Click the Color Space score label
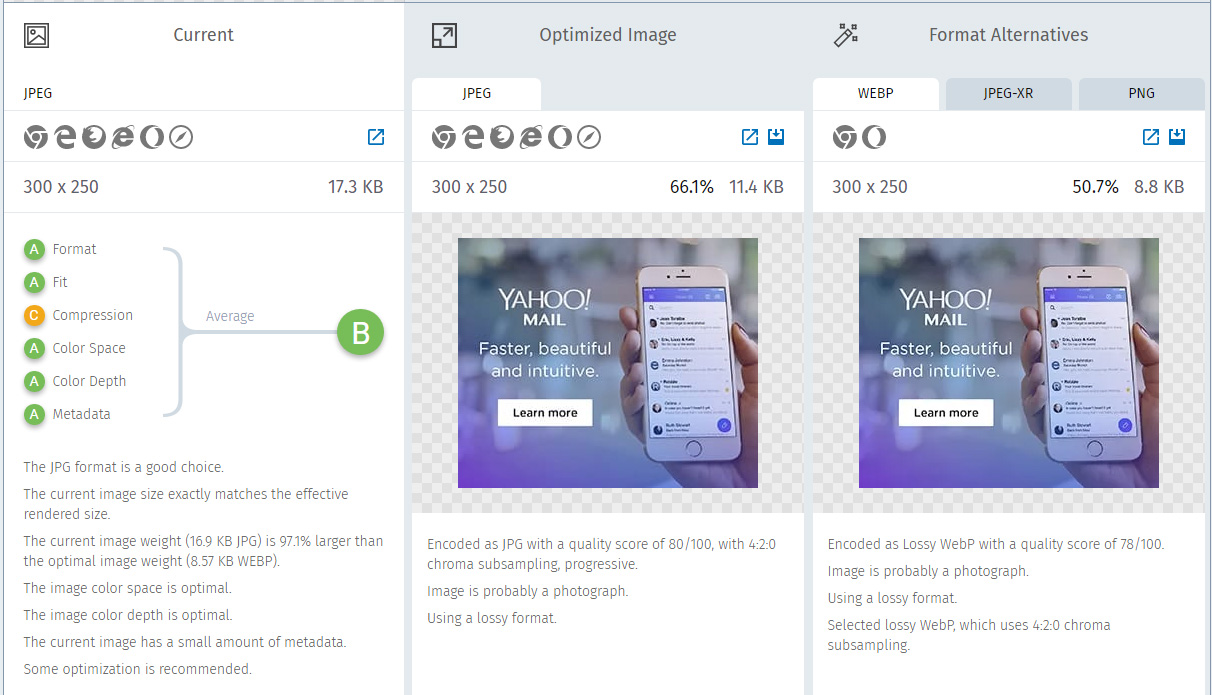Screen dimensions: 1212x695 coord(89,348)
